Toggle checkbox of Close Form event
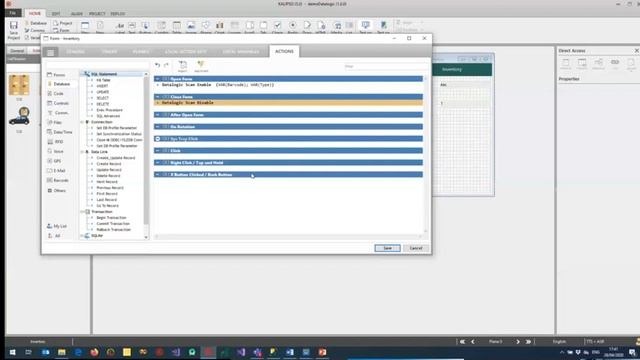Image resolution: width=640 pixels, height=360 pixels. click(166, 97)
